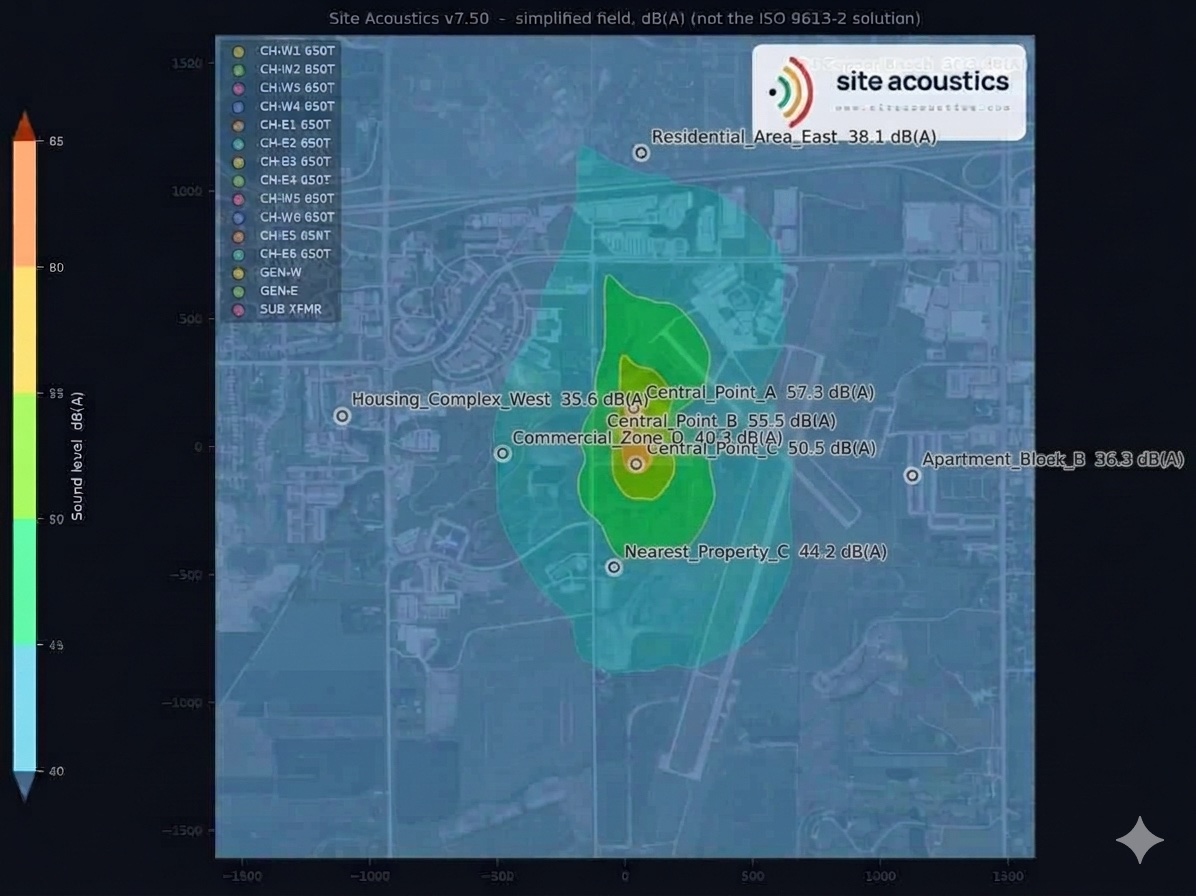Click the yellow CH-W1 650T legend marker
Viewport: 1196px width, 896px height.
click(x=239, y=52)
